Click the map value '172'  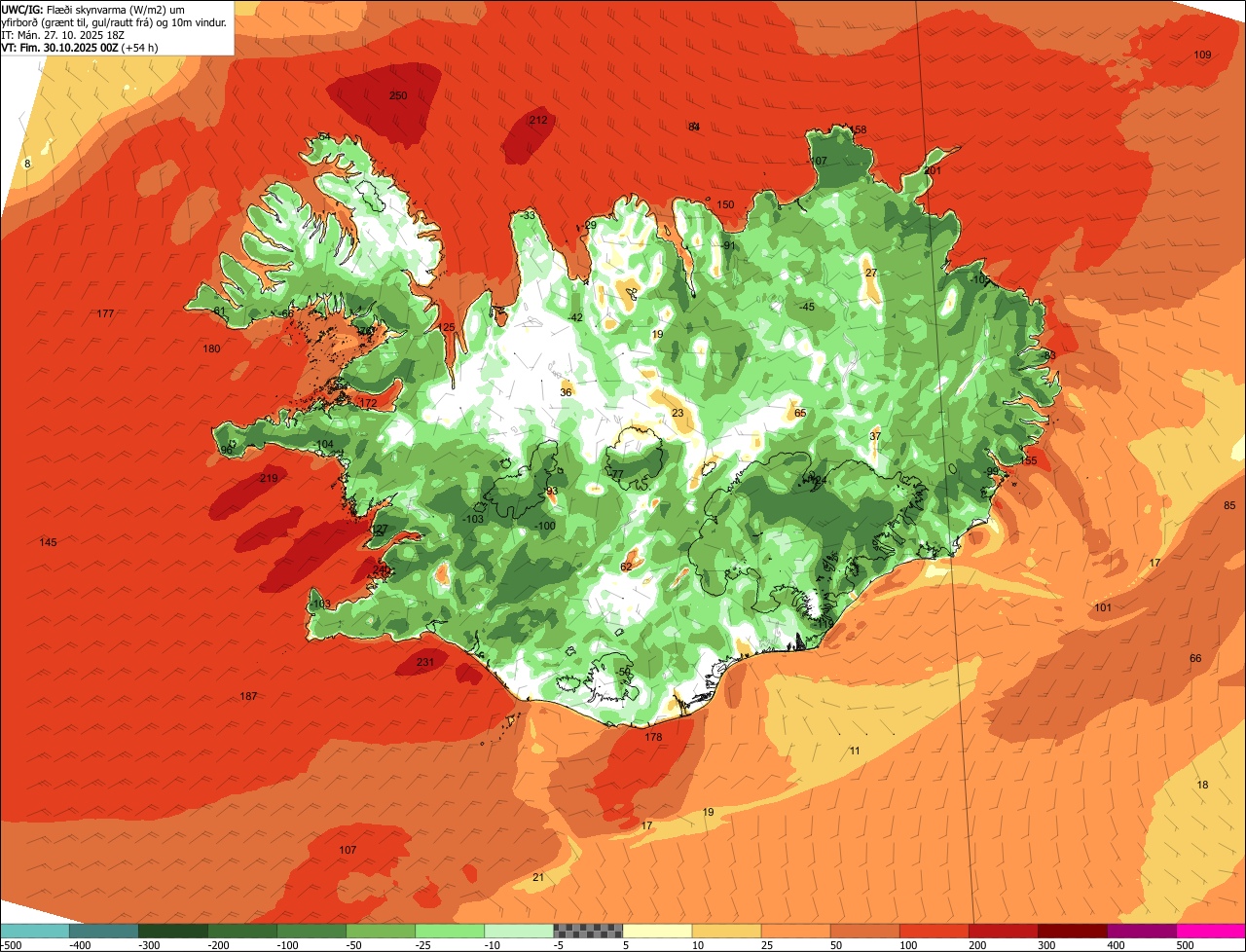click(x=368, y=402)
